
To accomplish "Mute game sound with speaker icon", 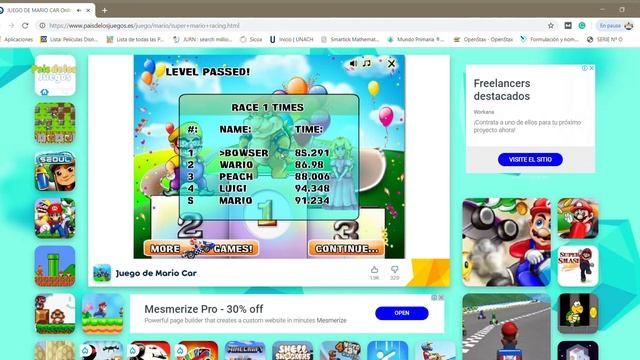I will [353, 63].
